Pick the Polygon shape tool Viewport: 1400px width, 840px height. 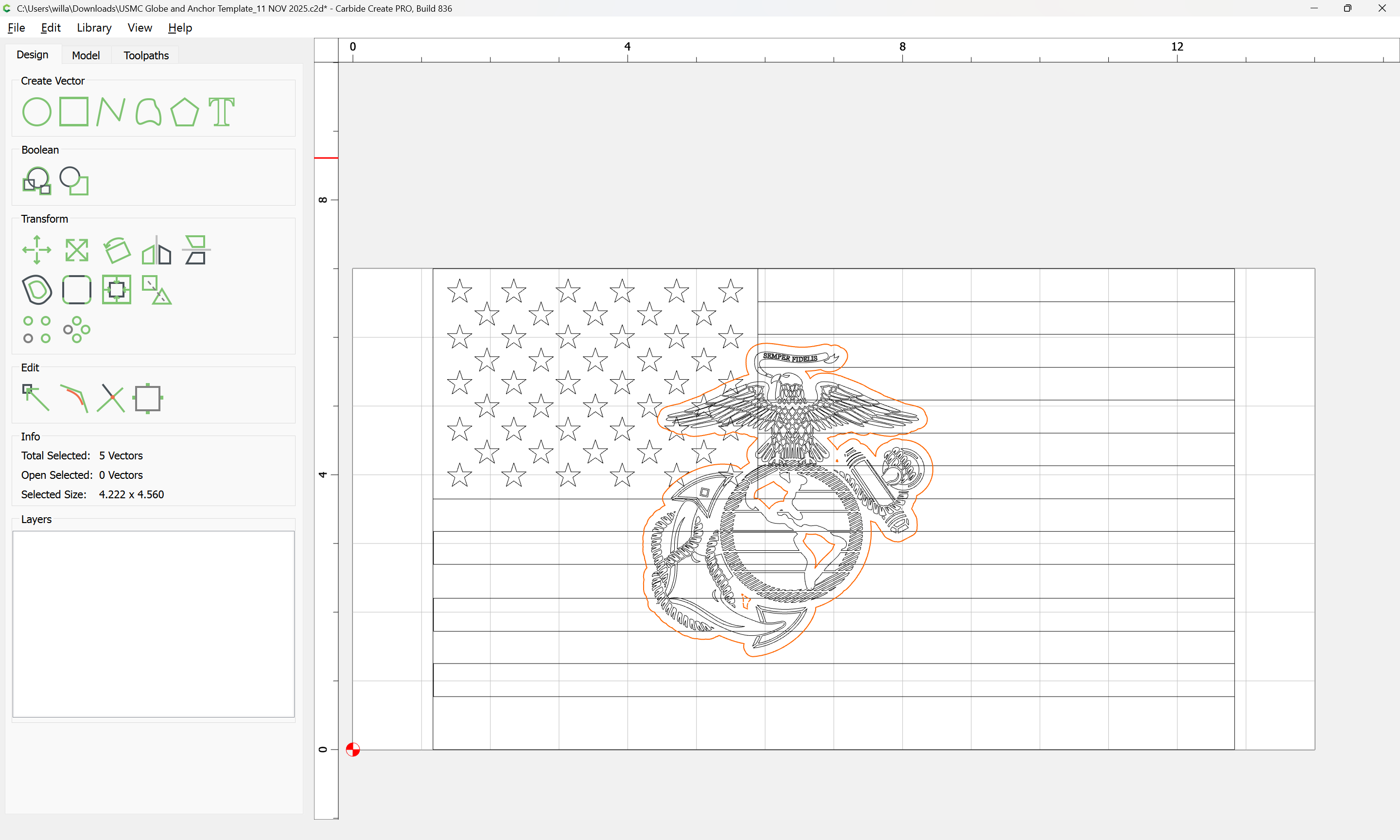click(x=184, y=111)
